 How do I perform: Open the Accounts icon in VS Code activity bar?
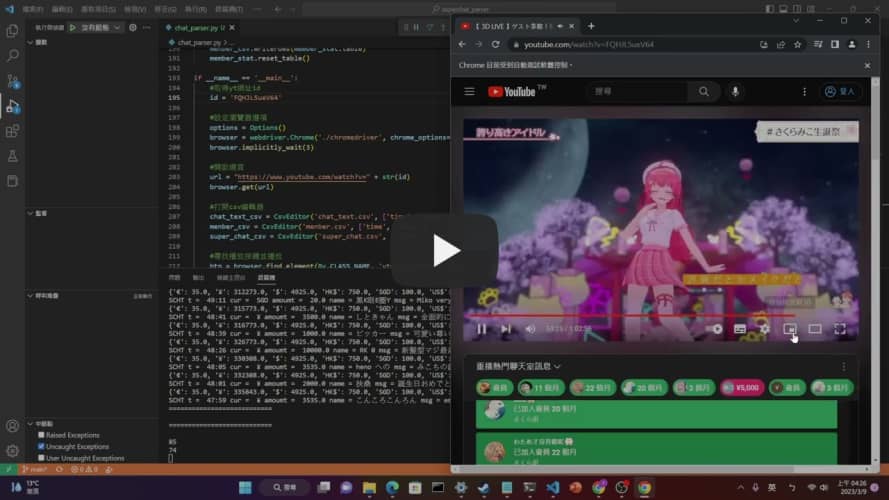point(12,426)
